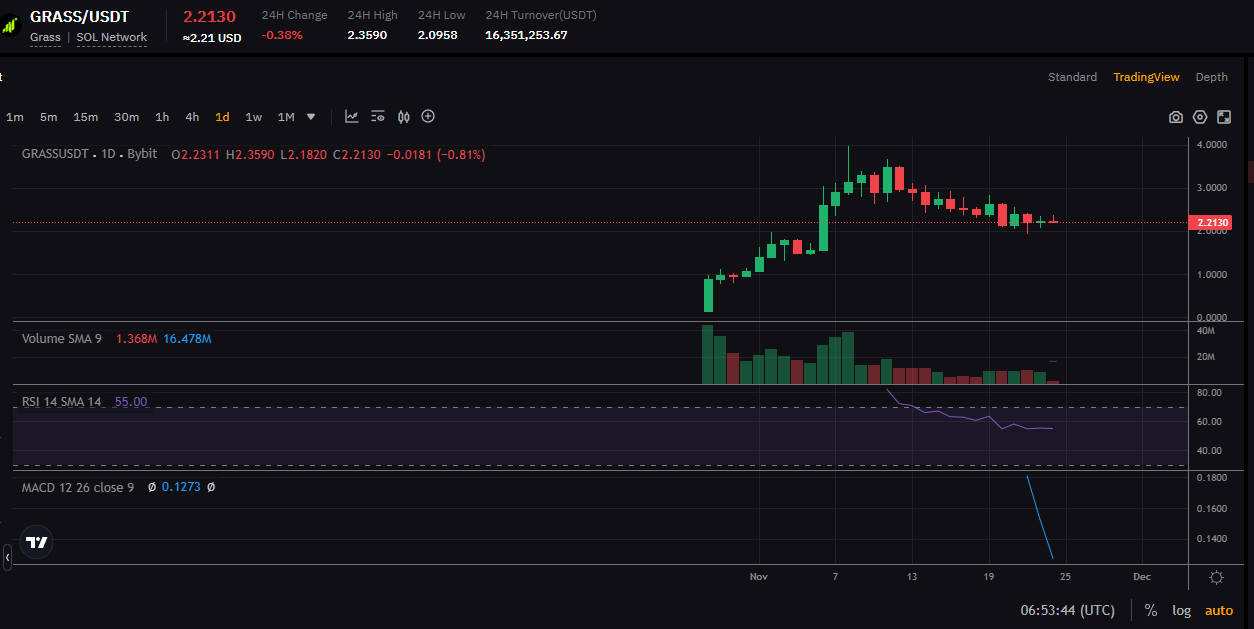Open axis settings gear at the chart's bottom right
The width and height of the screenshot is (1254, 629).
pos(1216,577)
